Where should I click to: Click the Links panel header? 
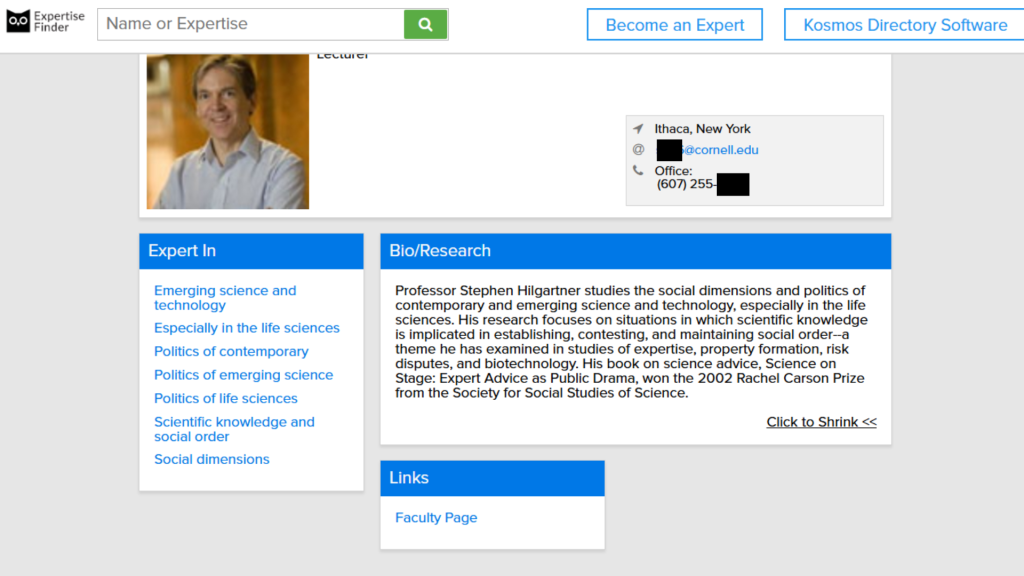[x=492, y=478]
